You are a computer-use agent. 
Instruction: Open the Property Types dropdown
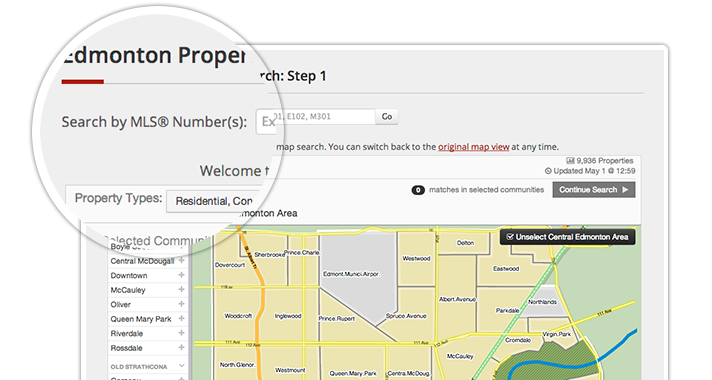point(213,201)
